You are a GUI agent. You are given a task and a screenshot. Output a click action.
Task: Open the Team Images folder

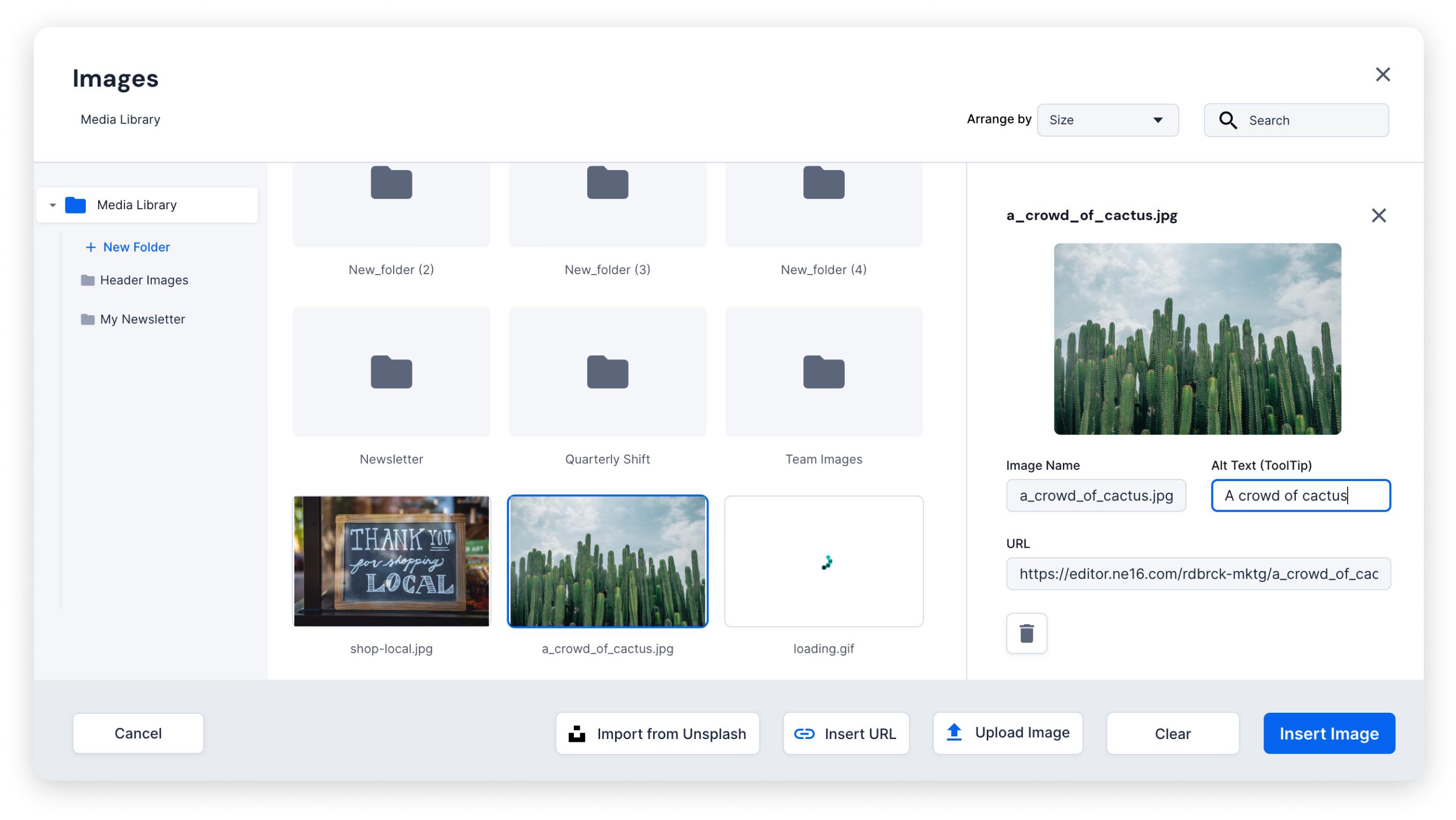tap(823, 372)
